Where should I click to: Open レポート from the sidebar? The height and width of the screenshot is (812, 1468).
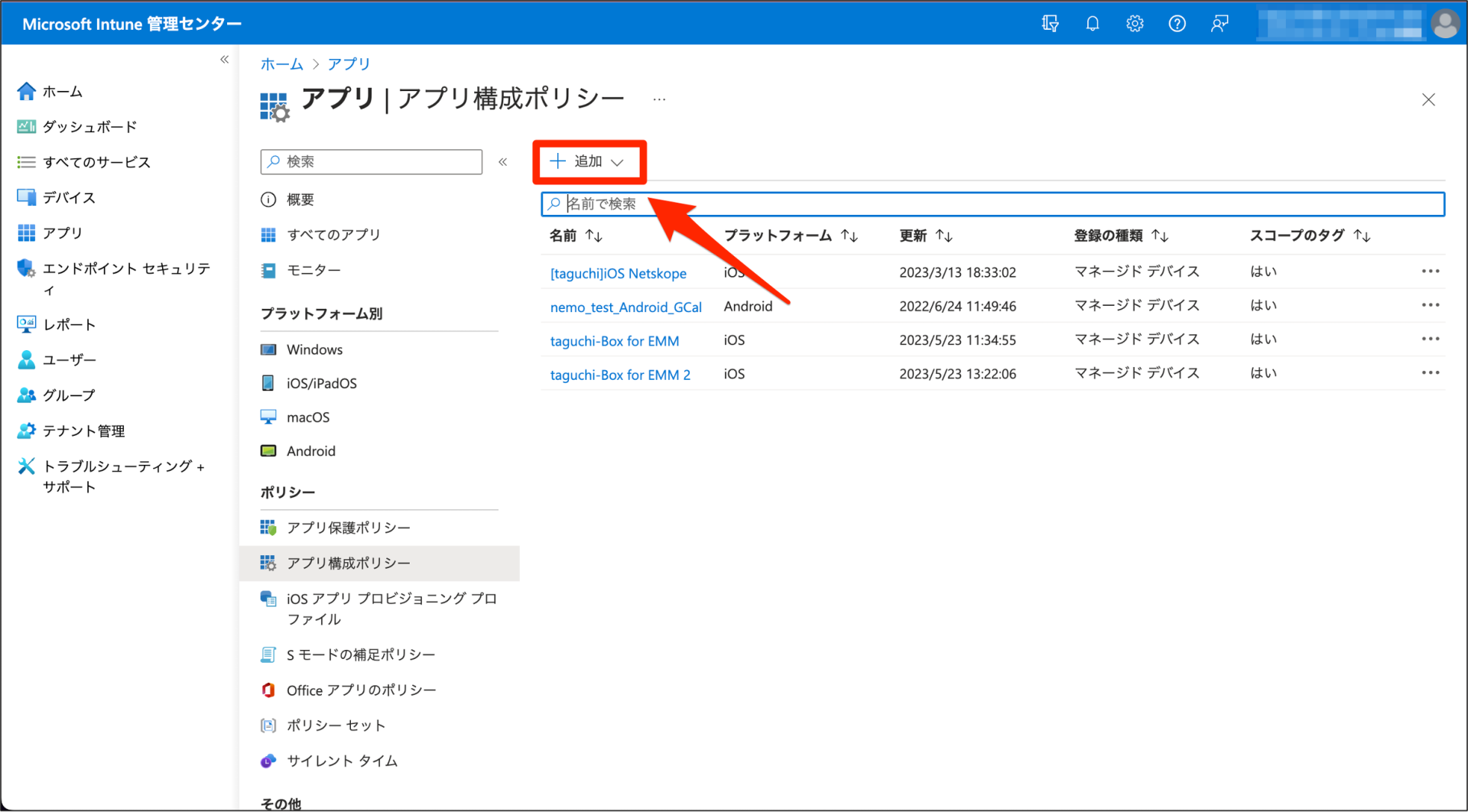click(x=67, y=323)
